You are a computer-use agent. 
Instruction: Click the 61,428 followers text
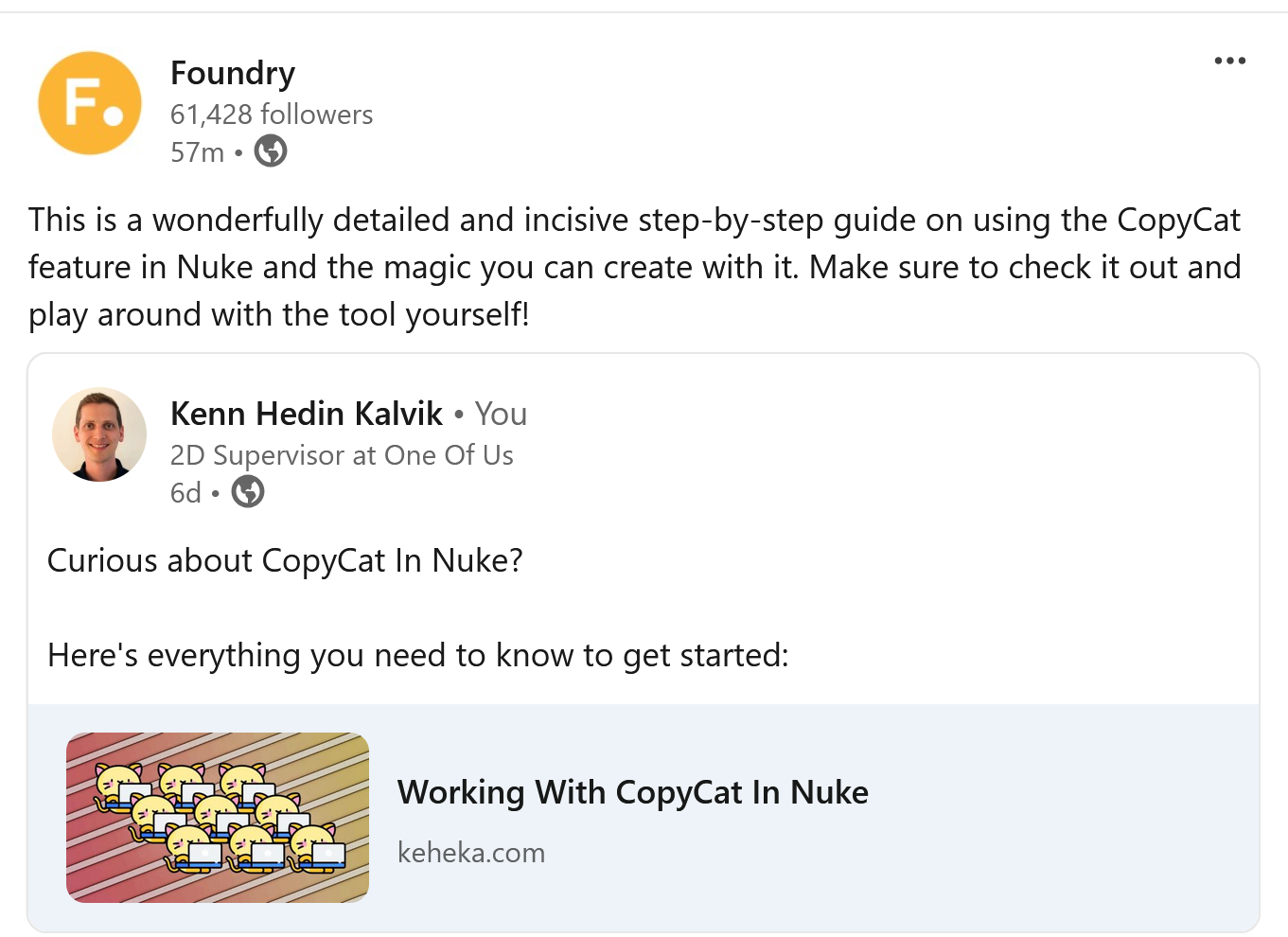coord(272,115)
